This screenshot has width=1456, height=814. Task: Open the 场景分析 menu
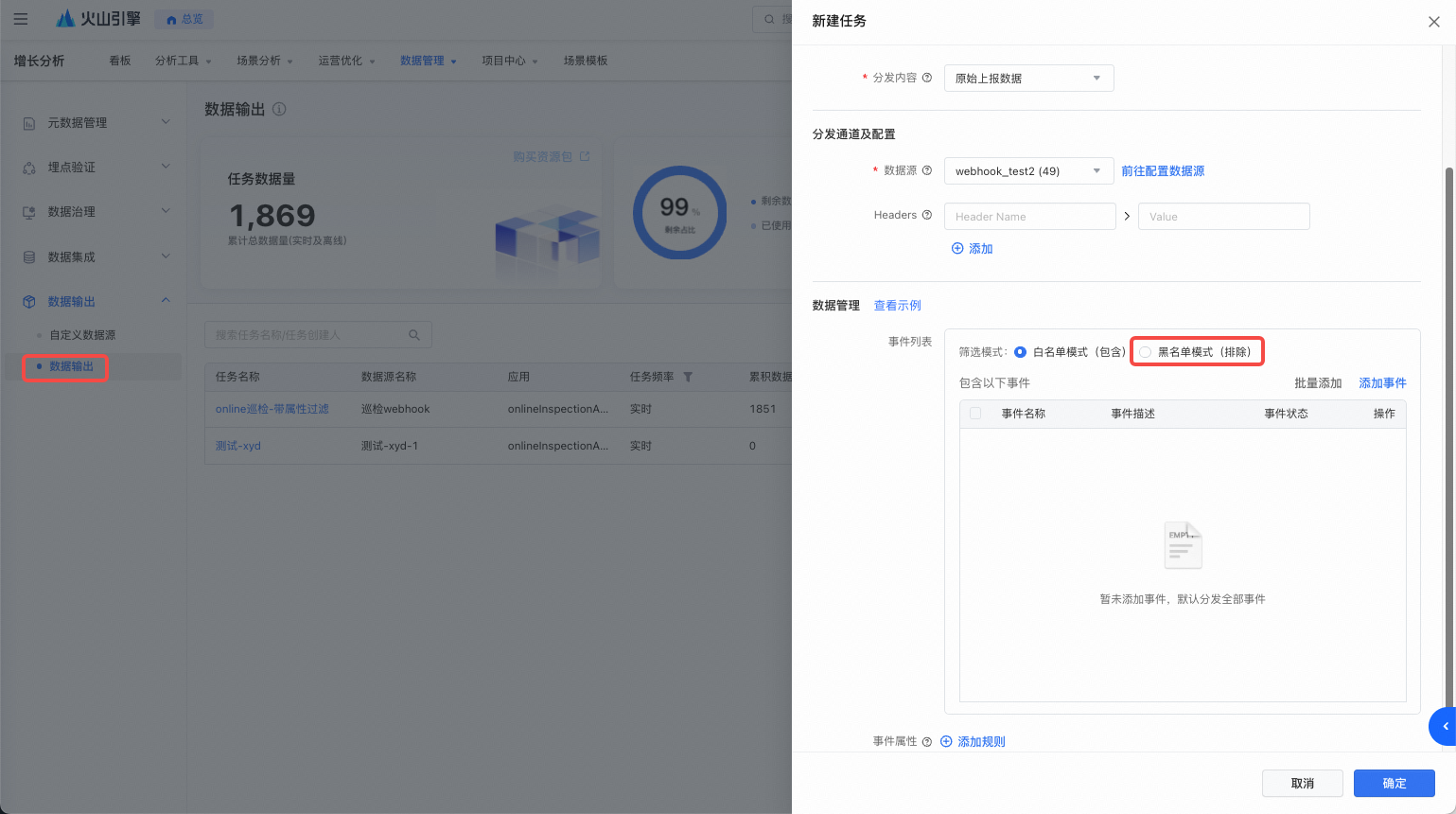click(264, 61)
